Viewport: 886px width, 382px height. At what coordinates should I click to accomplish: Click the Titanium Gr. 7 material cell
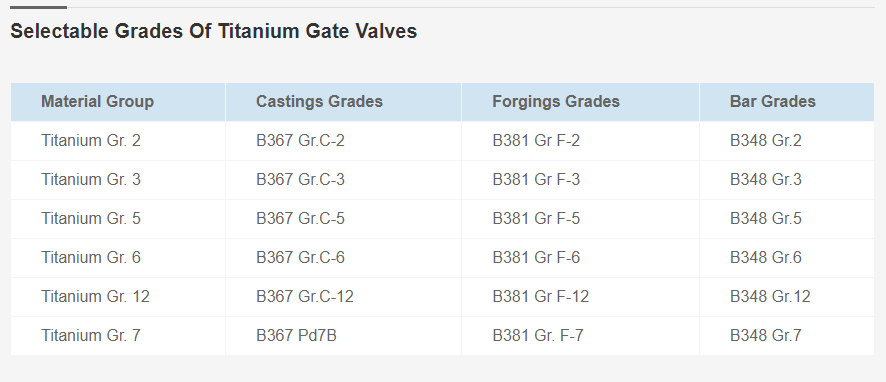(118, 336)
